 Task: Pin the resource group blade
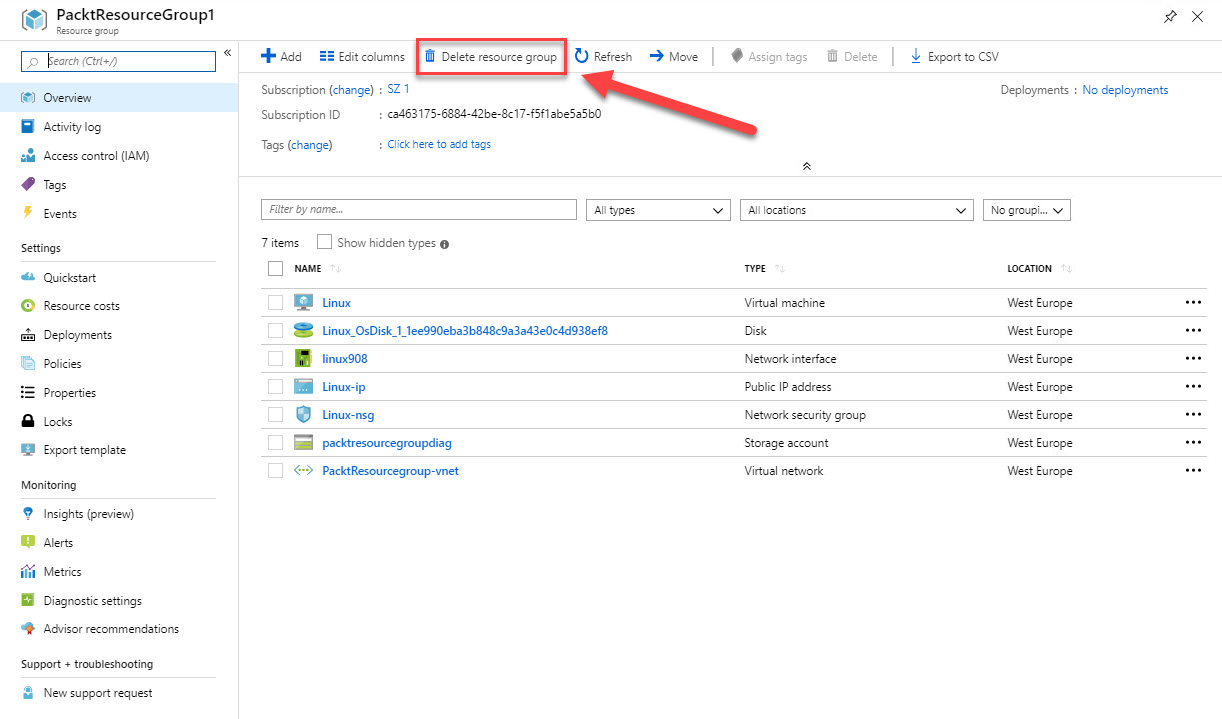[x=1171, y=17]
